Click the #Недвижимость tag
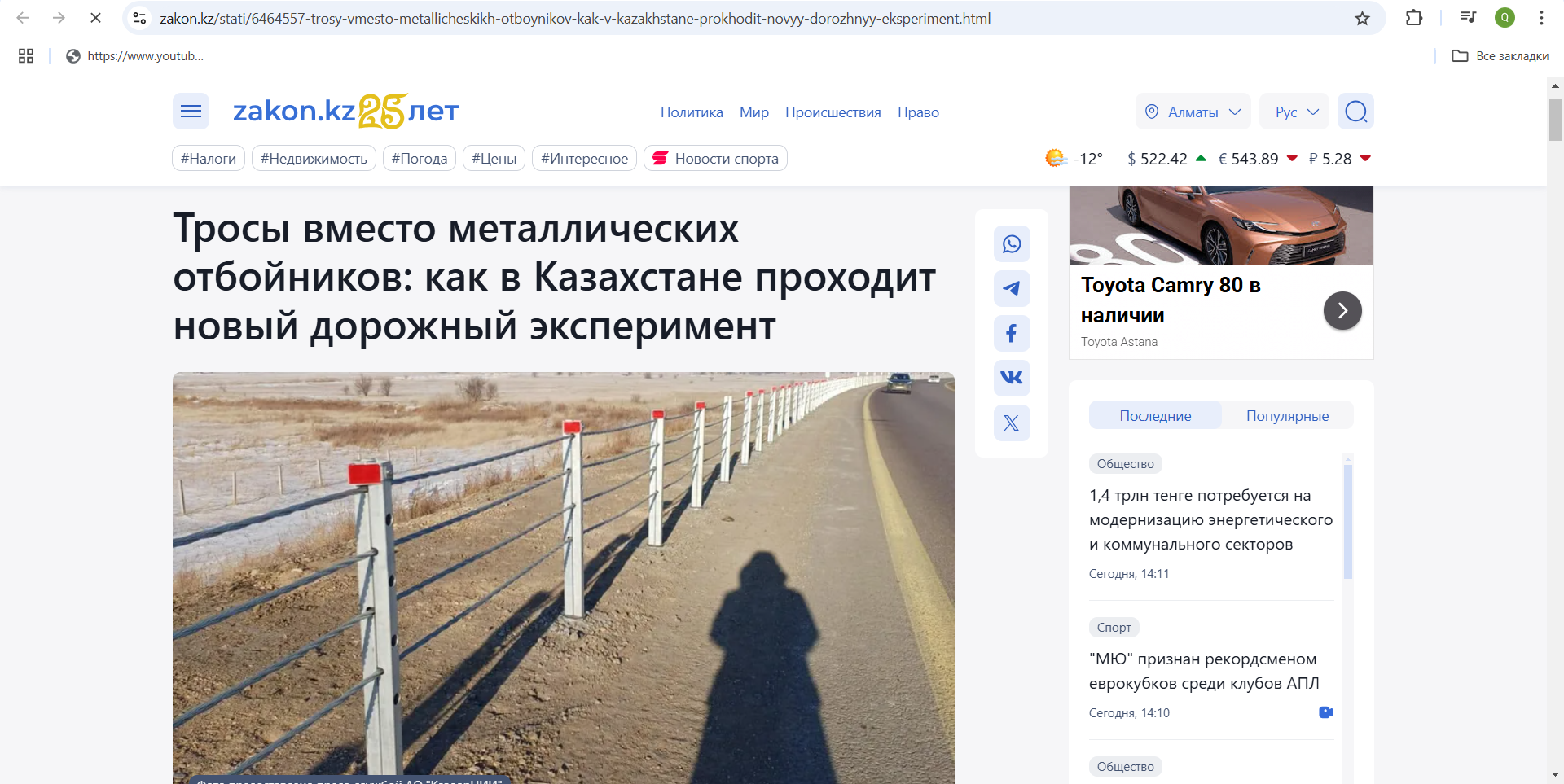 point(314,158)
